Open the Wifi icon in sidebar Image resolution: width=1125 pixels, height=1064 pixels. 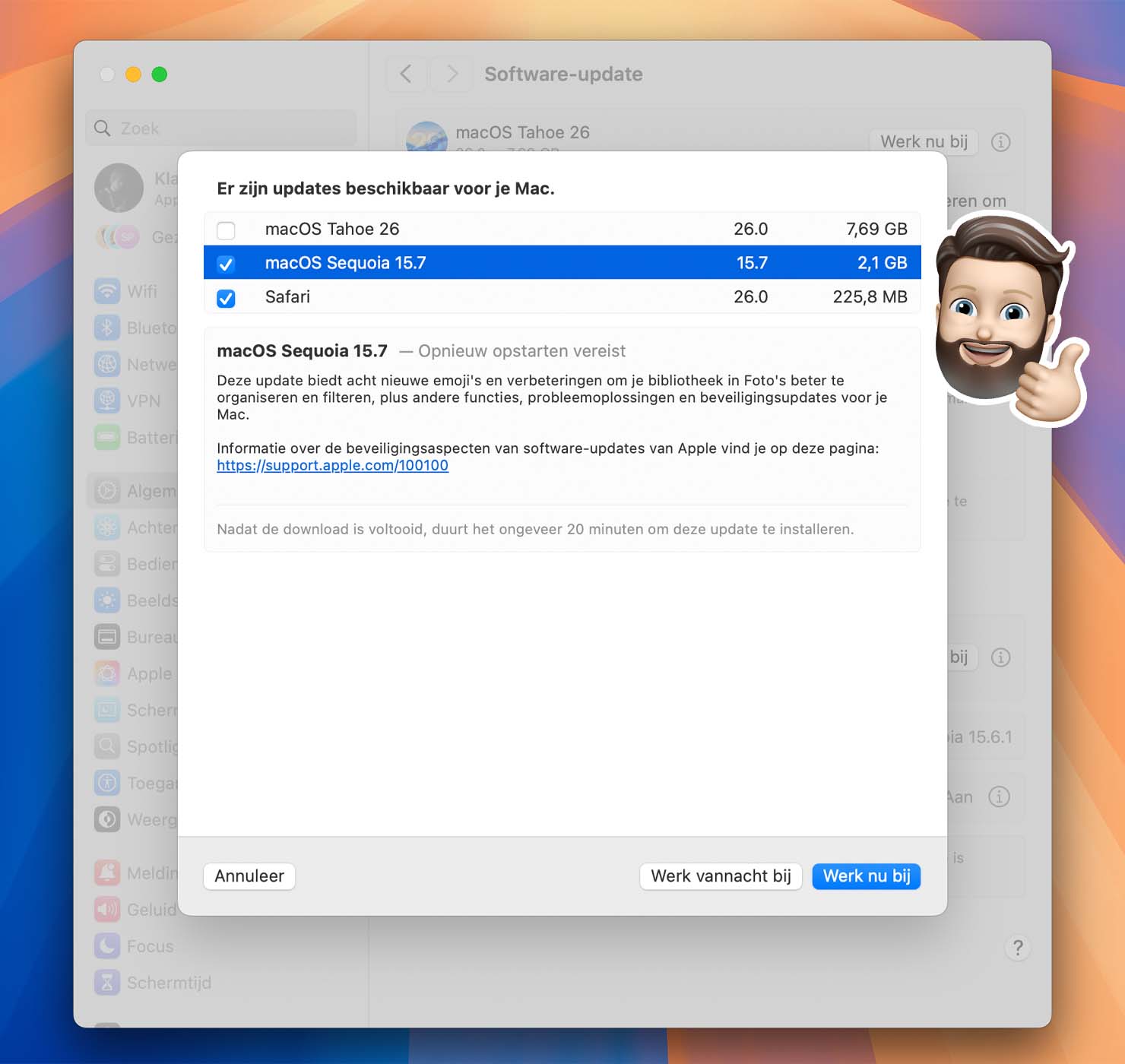tap(107, 291)
